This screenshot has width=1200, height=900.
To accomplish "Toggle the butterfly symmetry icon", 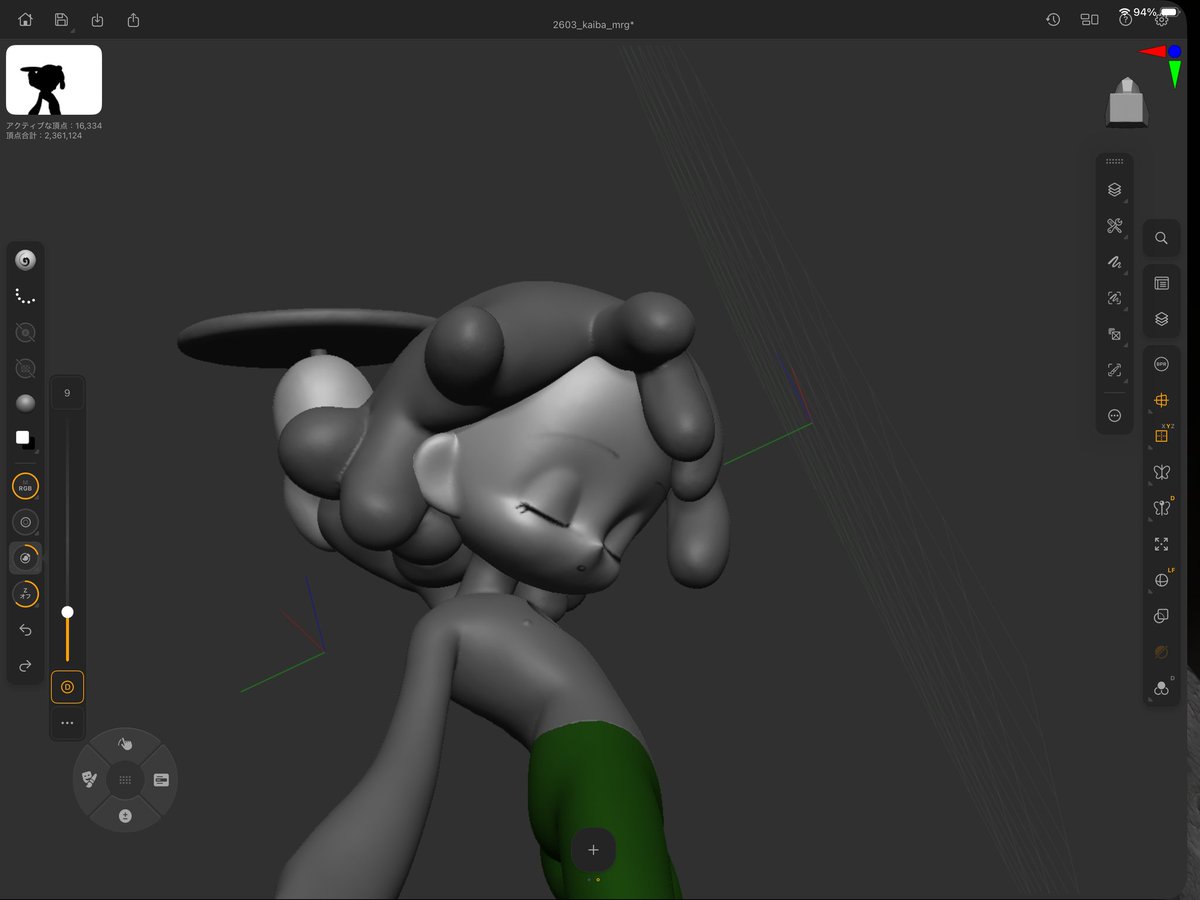I will coord(1161,472).
